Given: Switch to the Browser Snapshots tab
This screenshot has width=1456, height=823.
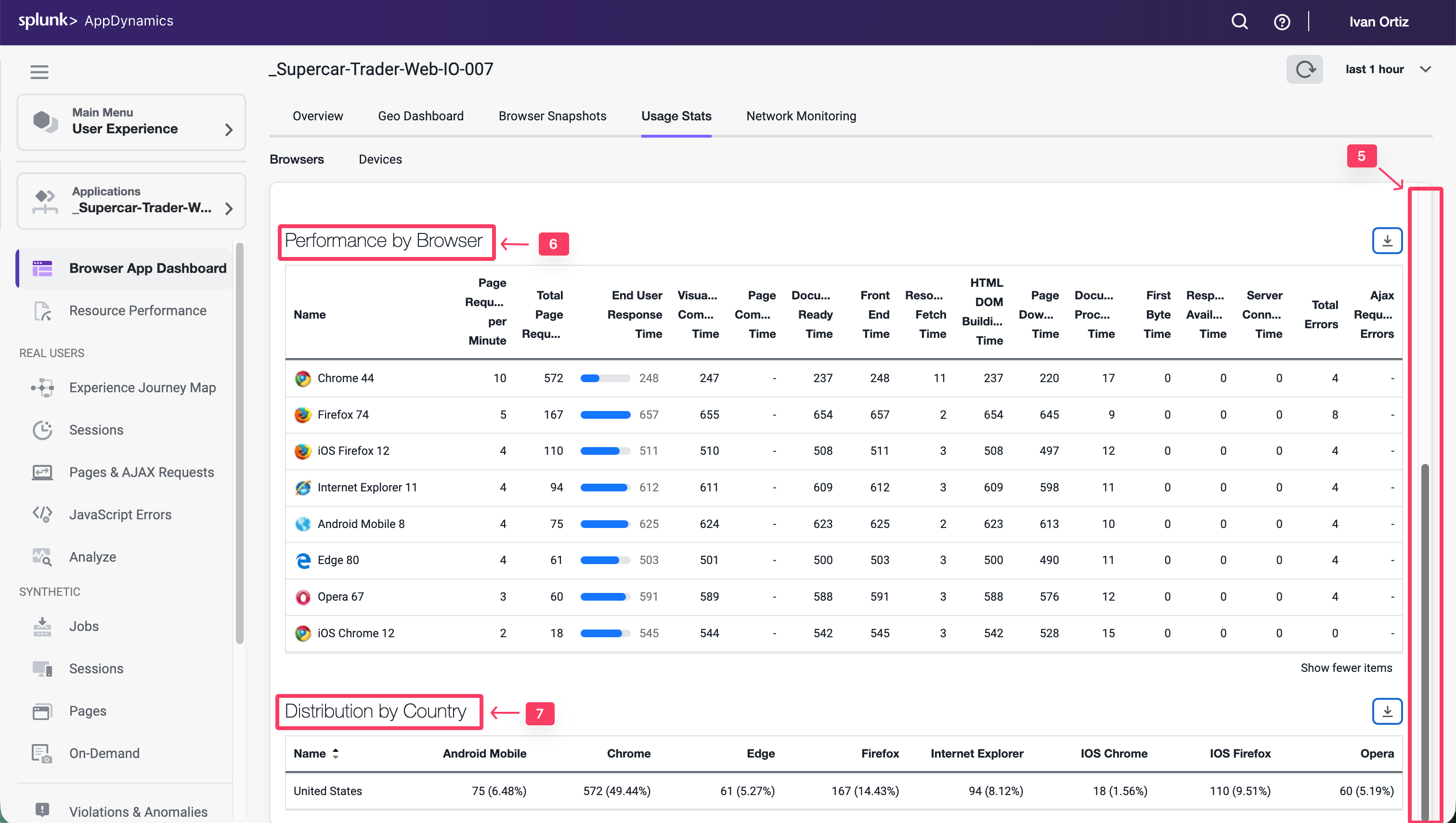Looking at the screenshot, I should [x=552, y=116].
